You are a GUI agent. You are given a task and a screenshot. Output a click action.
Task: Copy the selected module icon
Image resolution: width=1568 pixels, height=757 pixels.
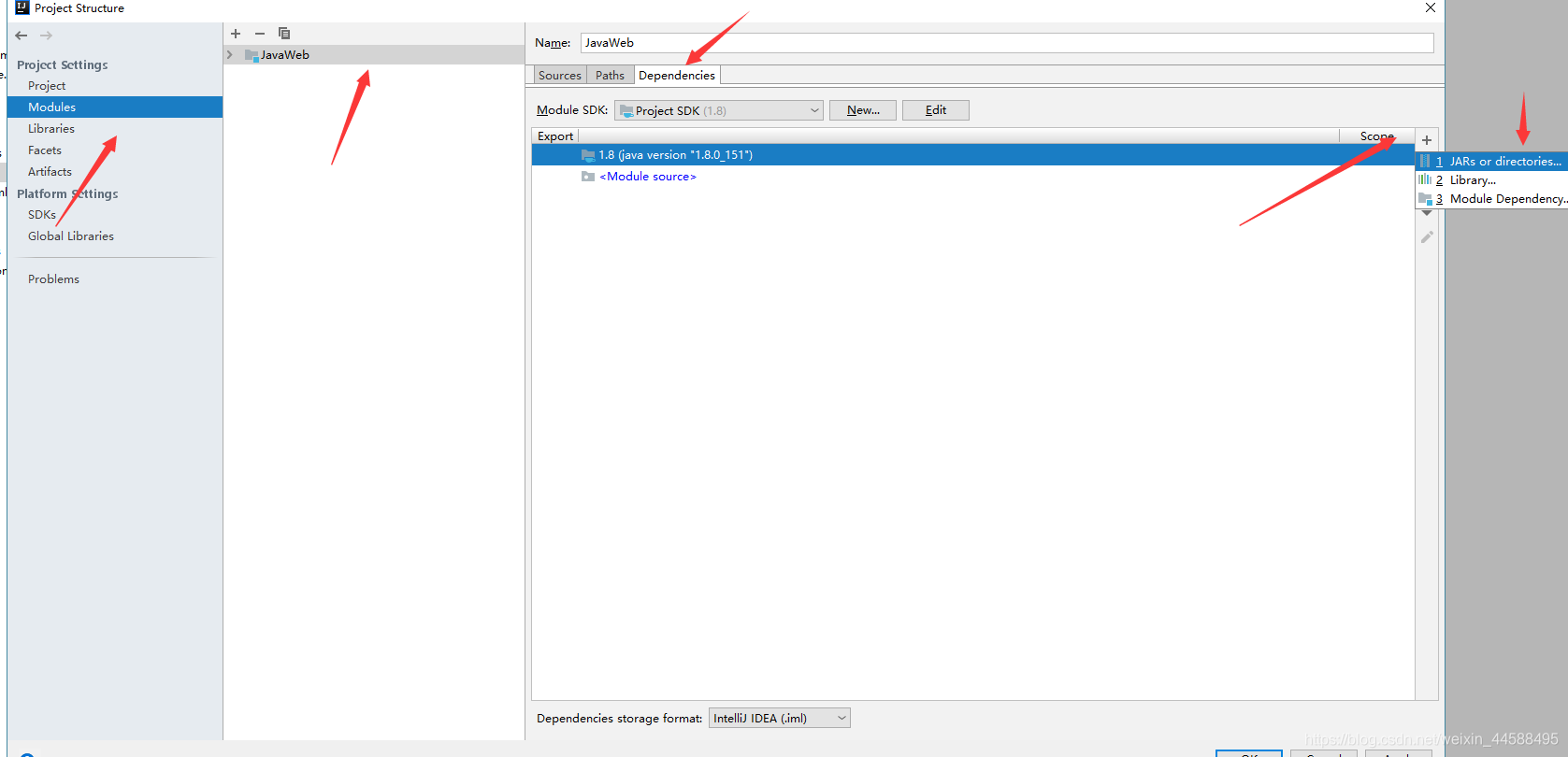pyautogui.click(x=284, y=34)
